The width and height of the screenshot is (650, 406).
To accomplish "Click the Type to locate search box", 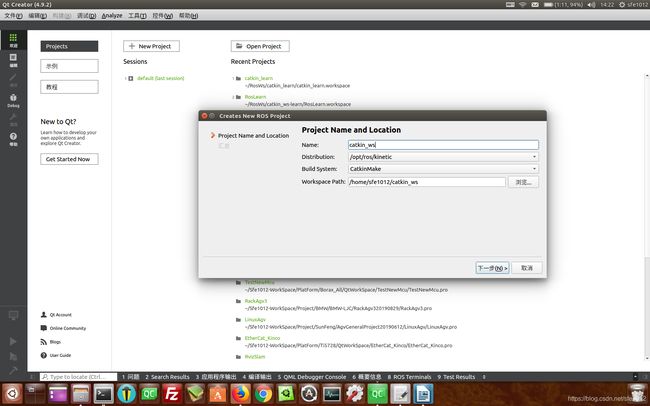I will [x=78, y=377].
